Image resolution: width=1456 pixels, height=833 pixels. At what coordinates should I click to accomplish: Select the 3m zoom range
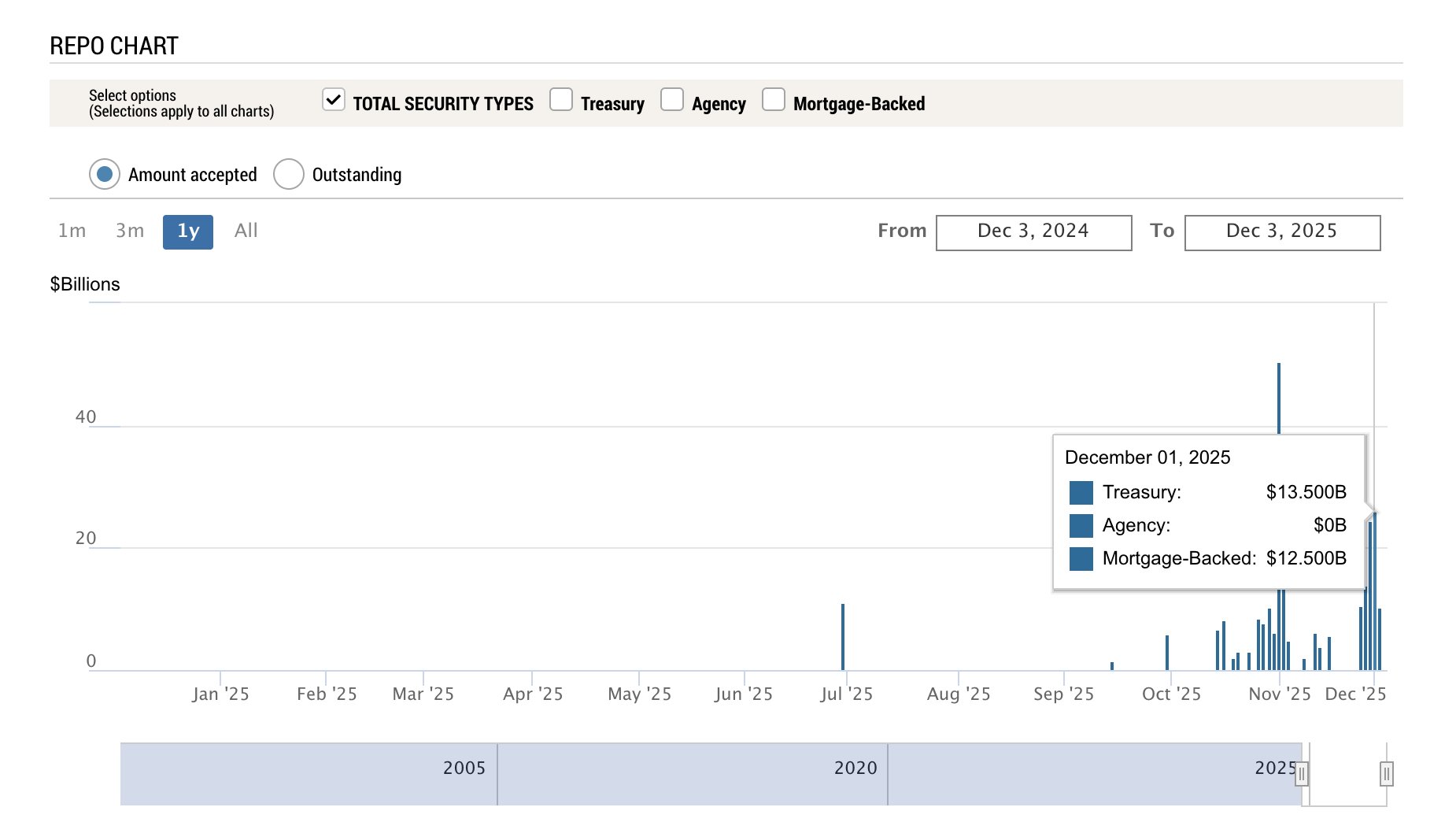click(130, 231)
